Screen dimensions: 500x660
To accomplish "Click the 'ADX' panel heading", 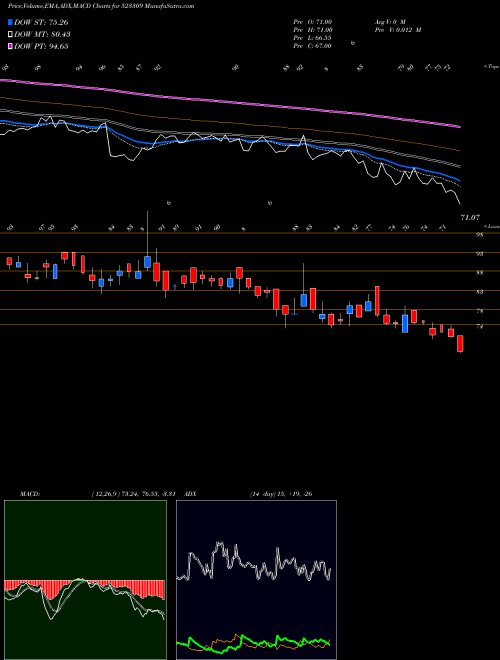I will coord(190,494).
